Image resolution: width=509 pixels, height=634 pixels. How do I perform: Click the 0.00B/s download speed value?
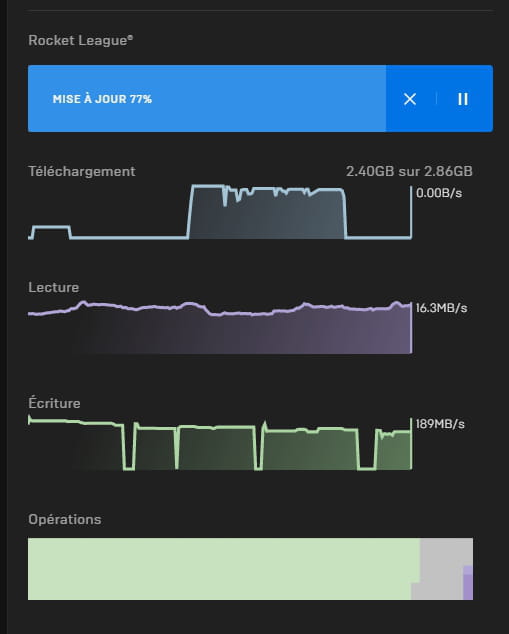tap(439, 193)
